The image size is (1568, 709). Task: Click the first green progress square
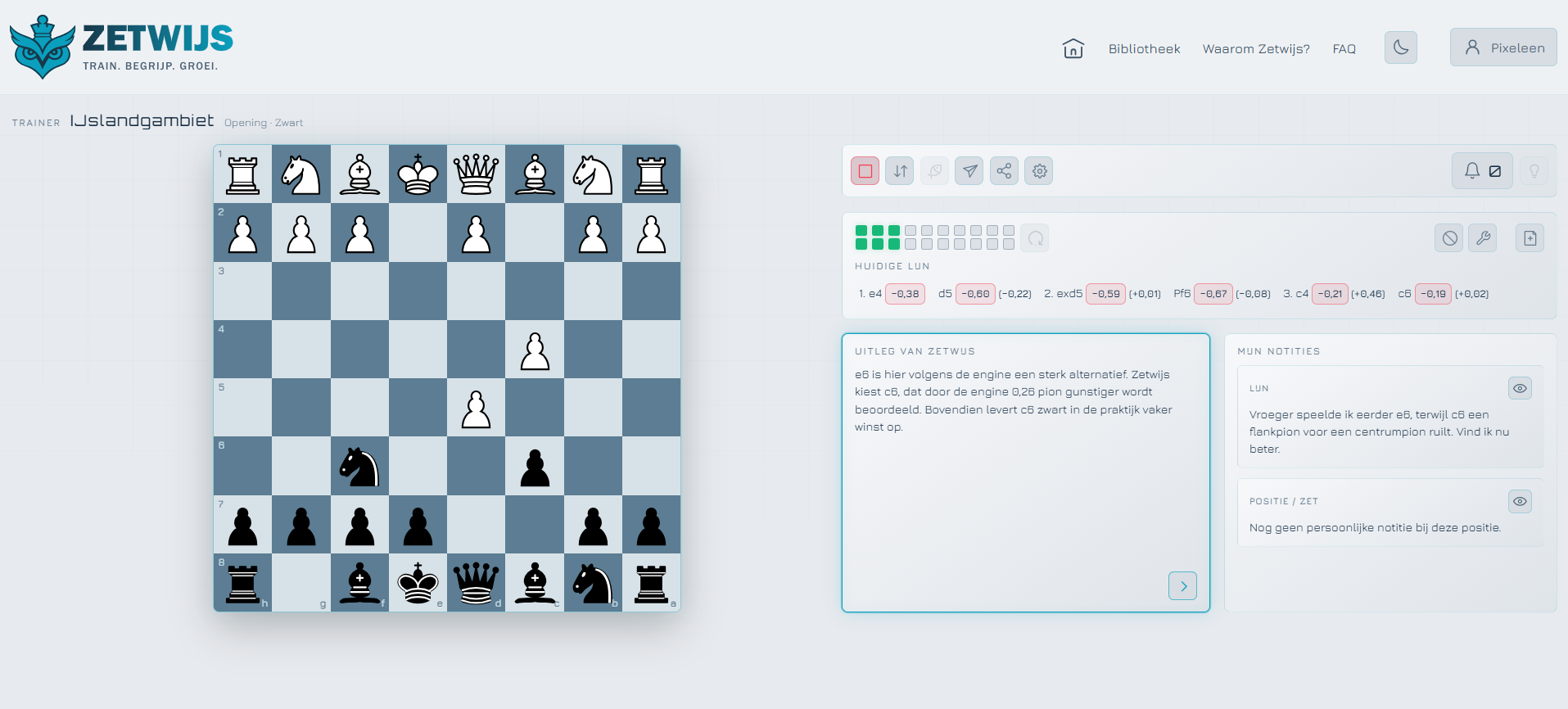pyautogui.click(x=861, y=231)
